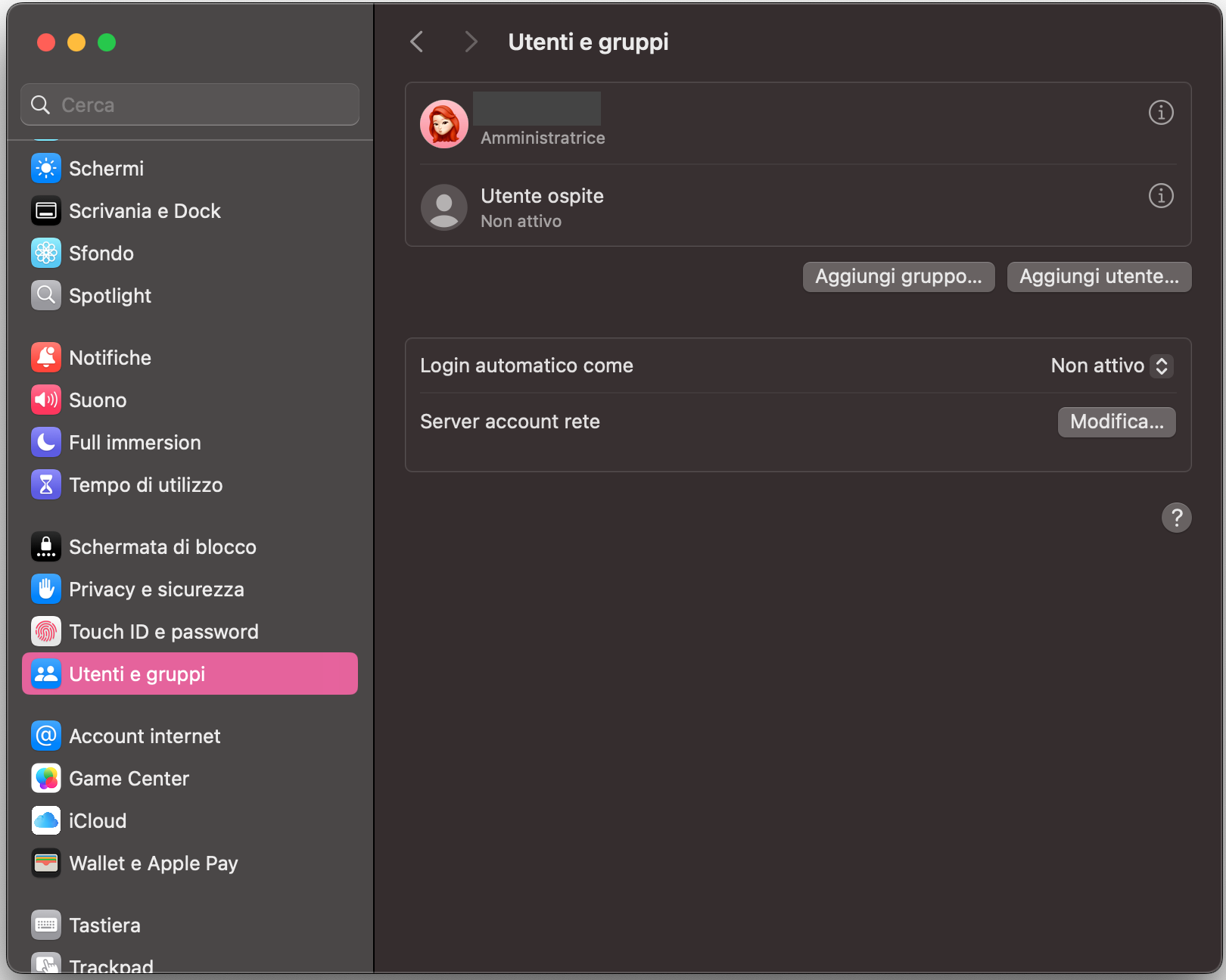Click the Spotlight magnifier icon
1226x980 pixels.
[46, 295]
